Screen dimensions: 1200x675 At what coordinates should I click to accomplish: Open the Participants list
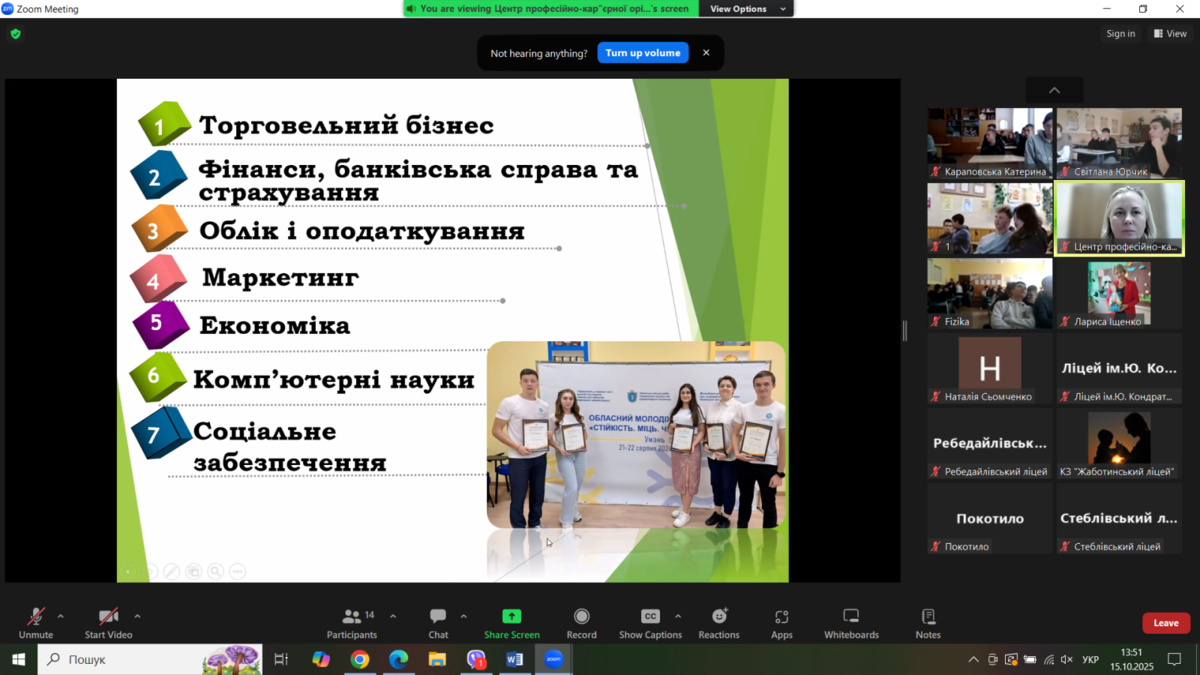(x=352, y=622)
